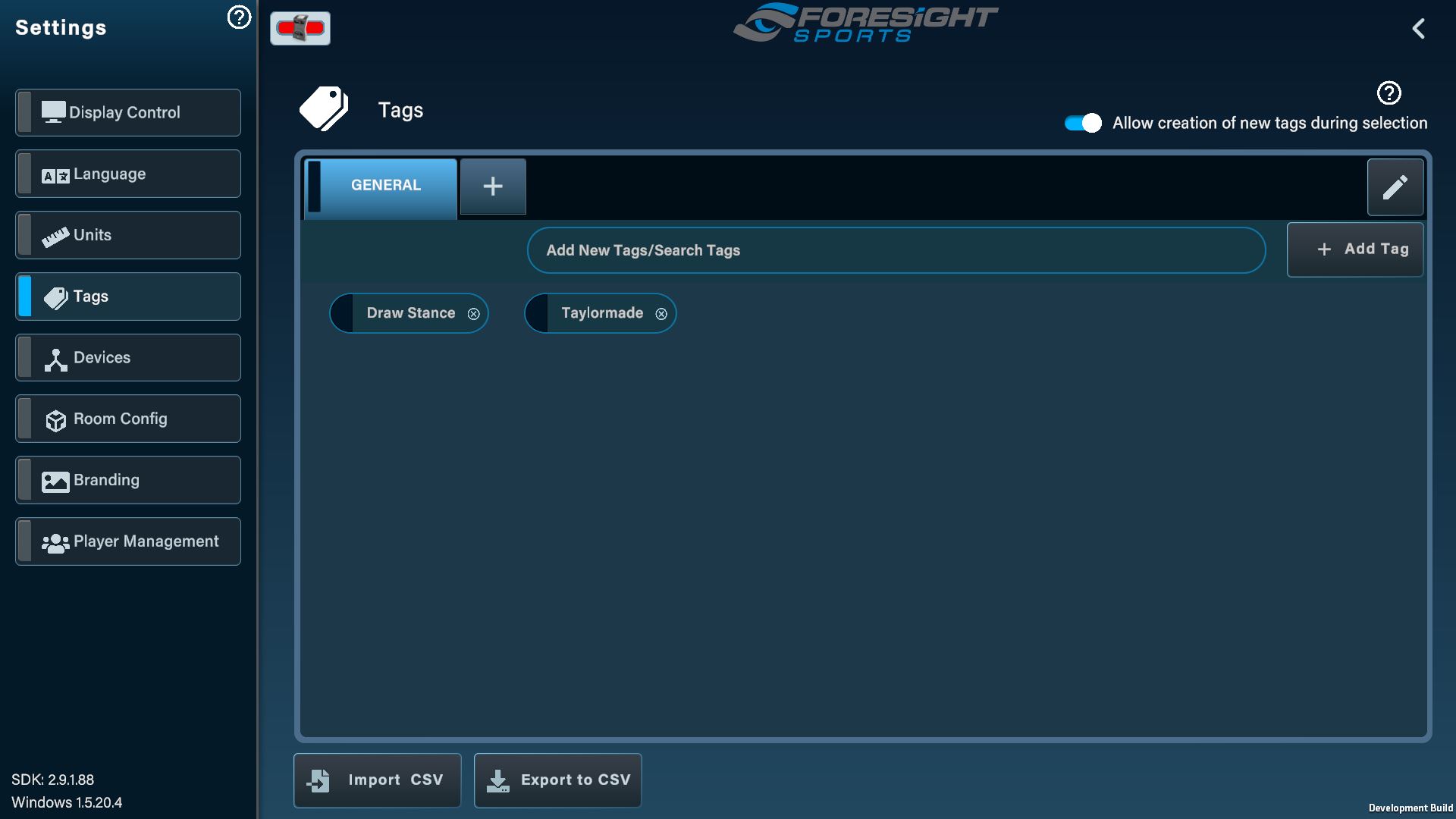Image resolution: width=1456 pixels, height=819 pixels.
Task: Add a new tag category tab
Action: coord(493,187)
